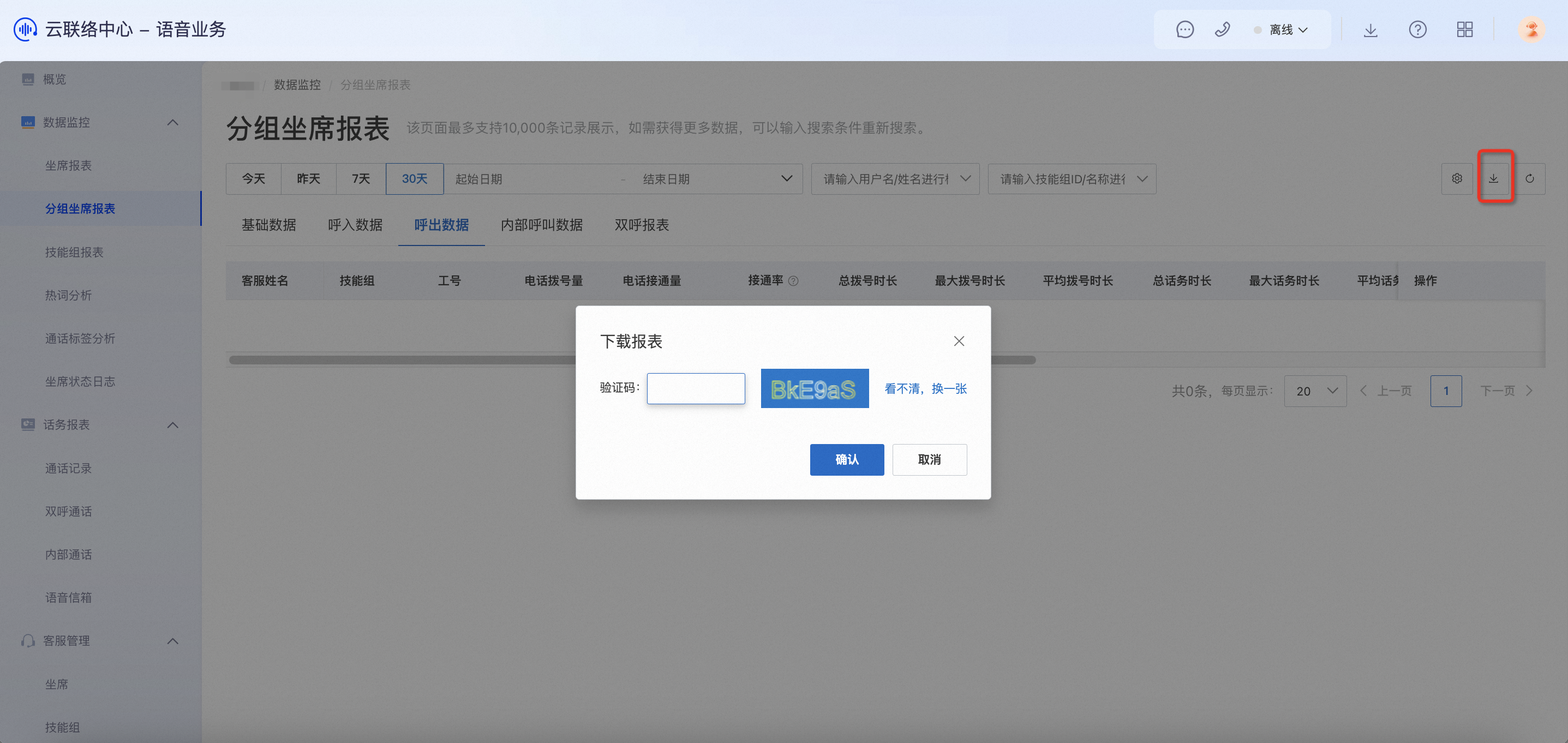Click the report download icon in toolbar
Image resolution: width=1568 pixels, height=743 pixels.
coord(1494,178)
